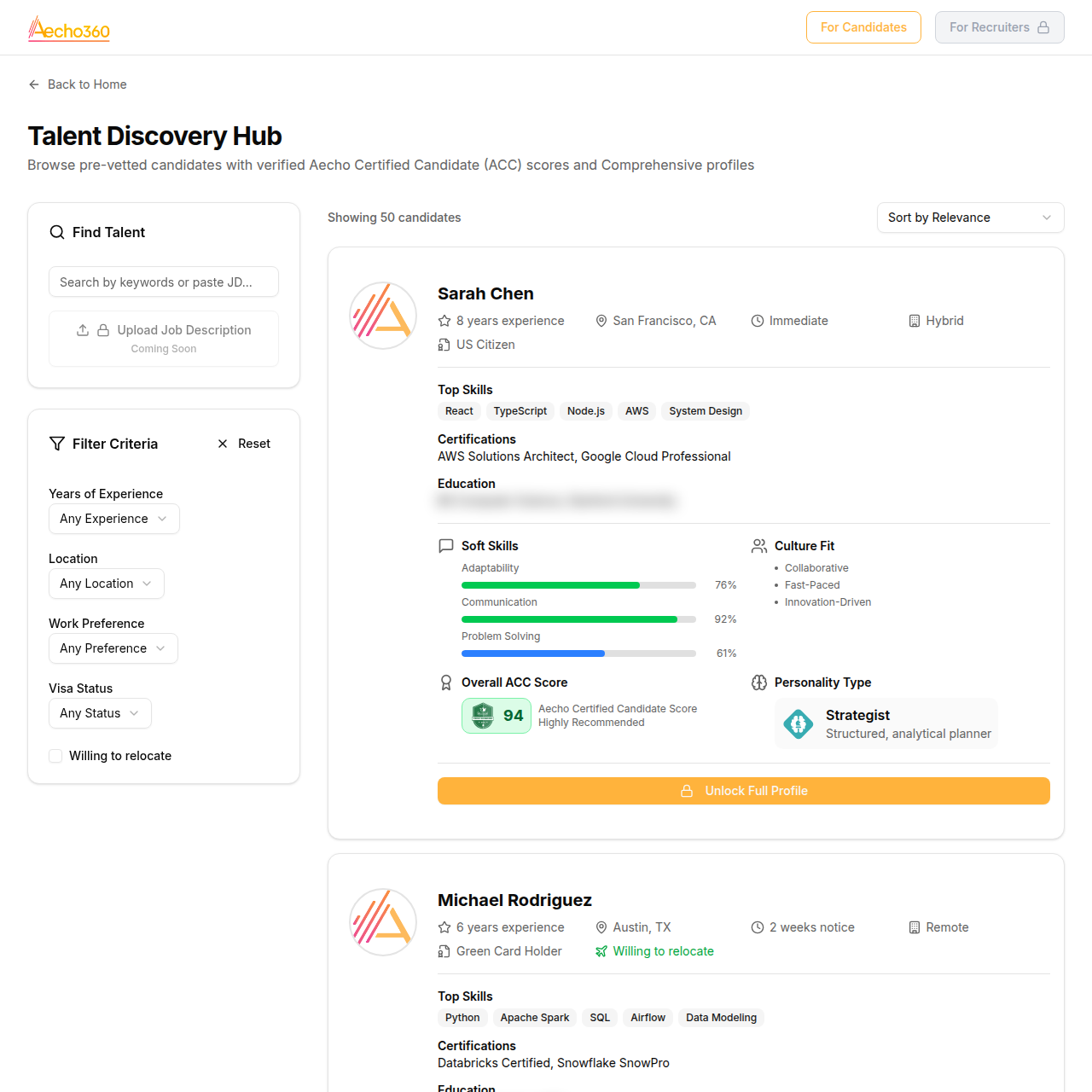Screen dimensions: 1092x1092
Task: Click the ACC score shield badge for Sarah Chen
Action: (483, 716)
